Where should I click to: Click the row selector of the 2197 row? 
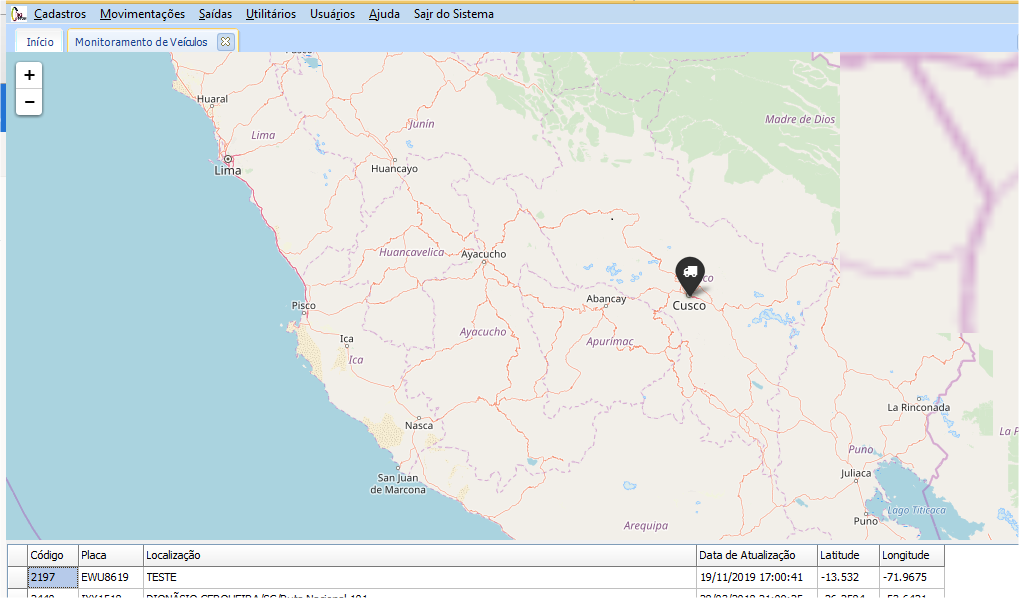click(x=18, y=577)
